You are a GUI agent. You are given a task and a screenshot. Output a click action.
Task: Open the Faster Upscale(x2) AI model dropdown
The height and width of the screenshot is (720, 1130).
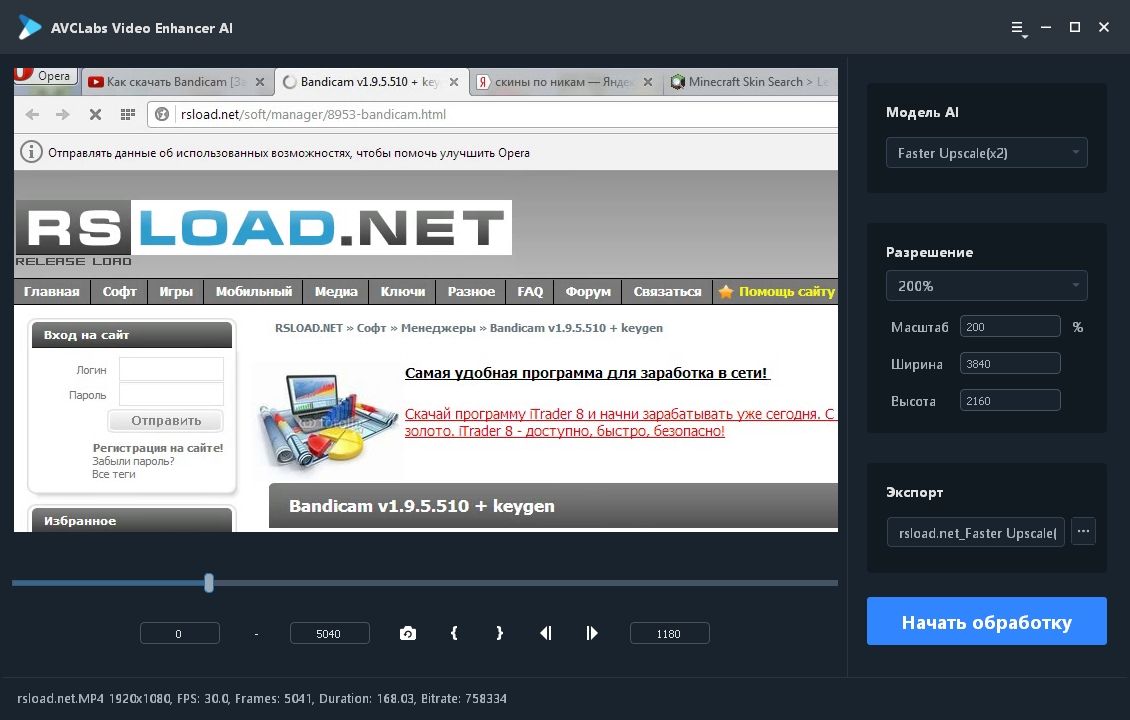987,153
